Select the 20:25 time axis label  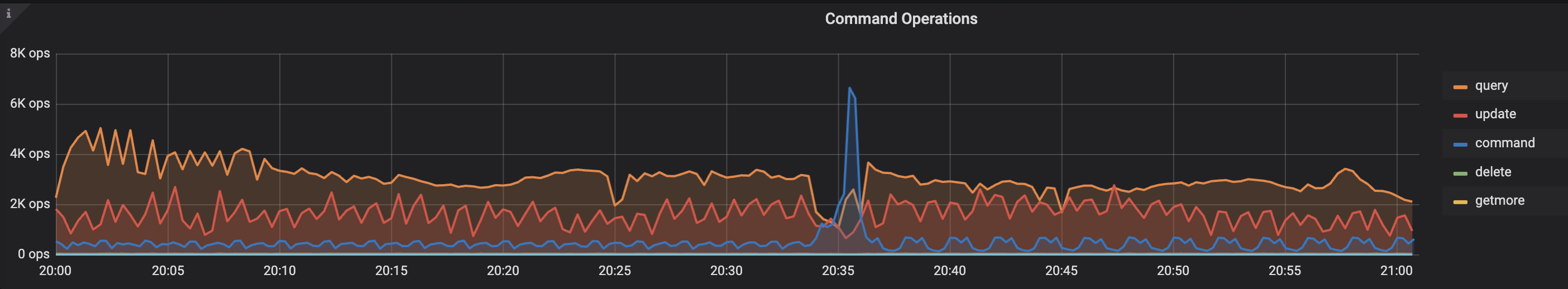tap(614, 271)
